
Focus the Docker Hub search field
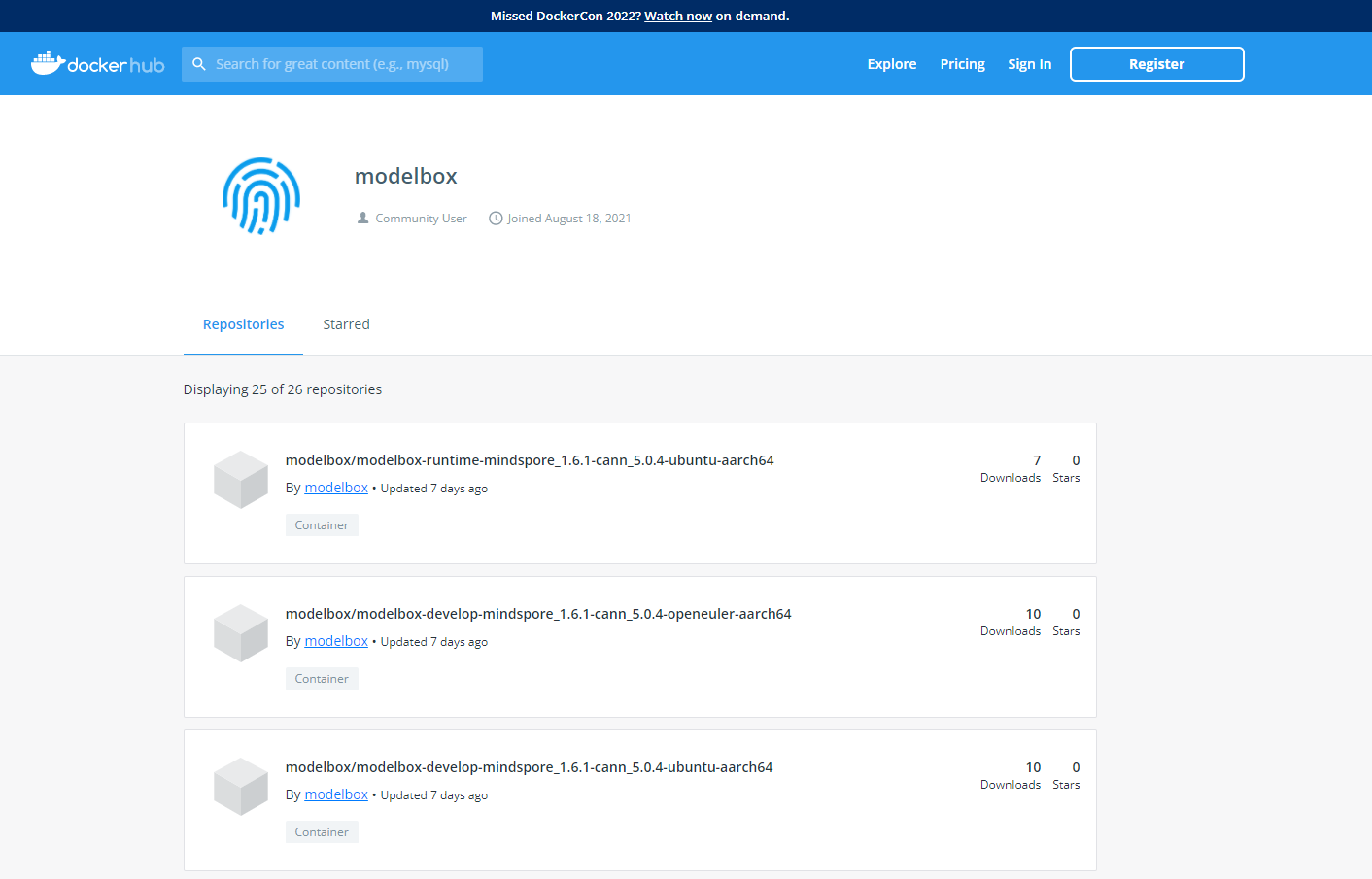tap(332, 64)
